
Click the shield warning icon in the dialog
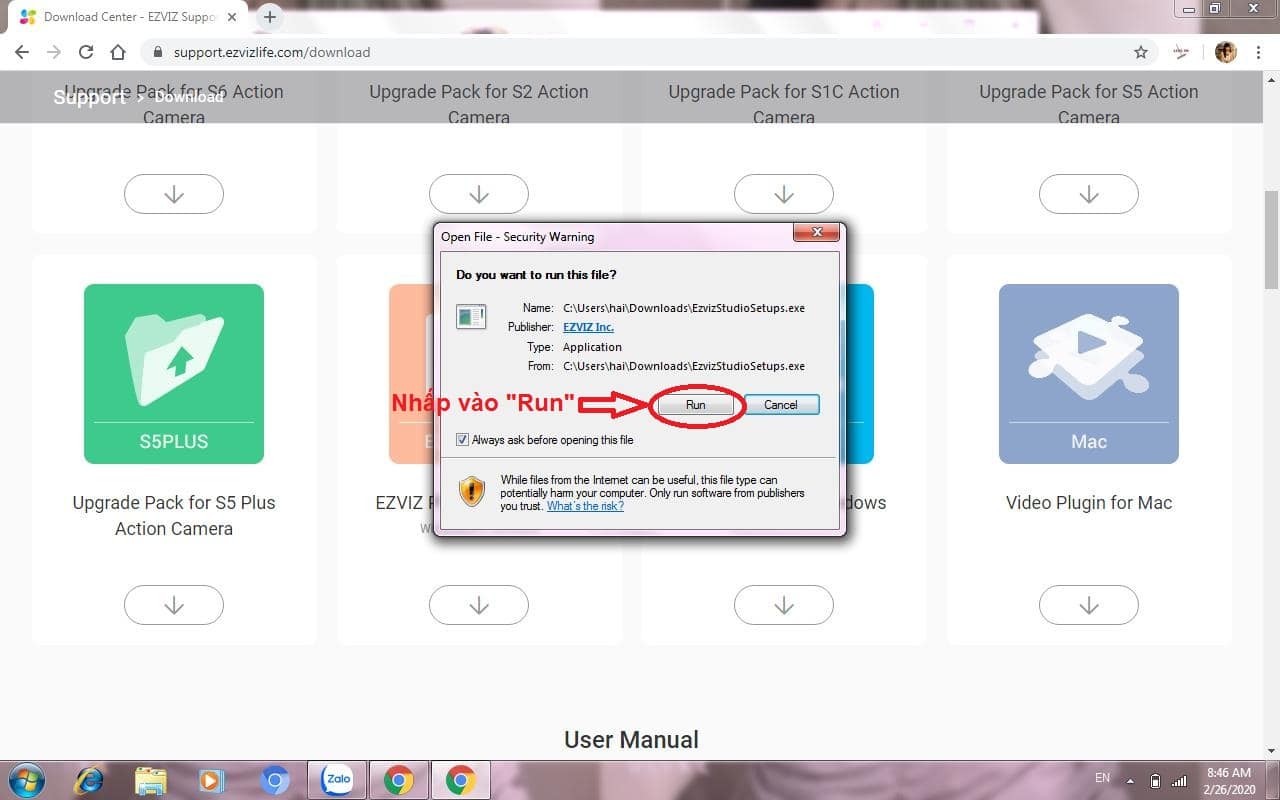pos(471,490)
